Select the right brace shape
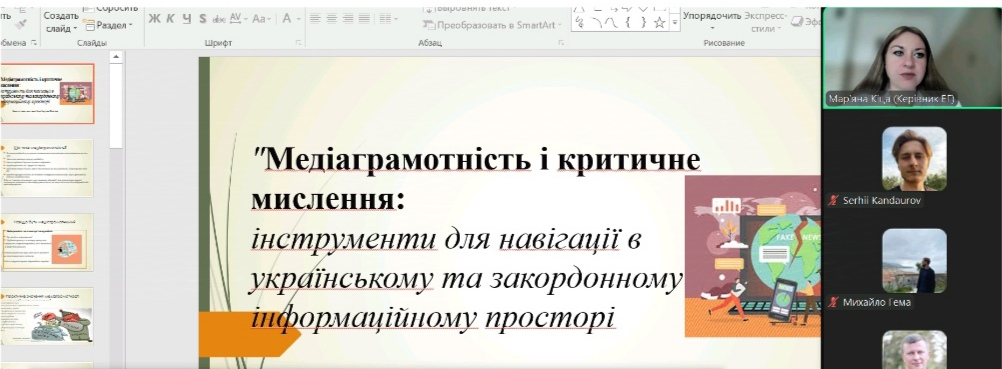Viewport: 1002px width, 369px height. pyautogui.click(x=644, y=22)
